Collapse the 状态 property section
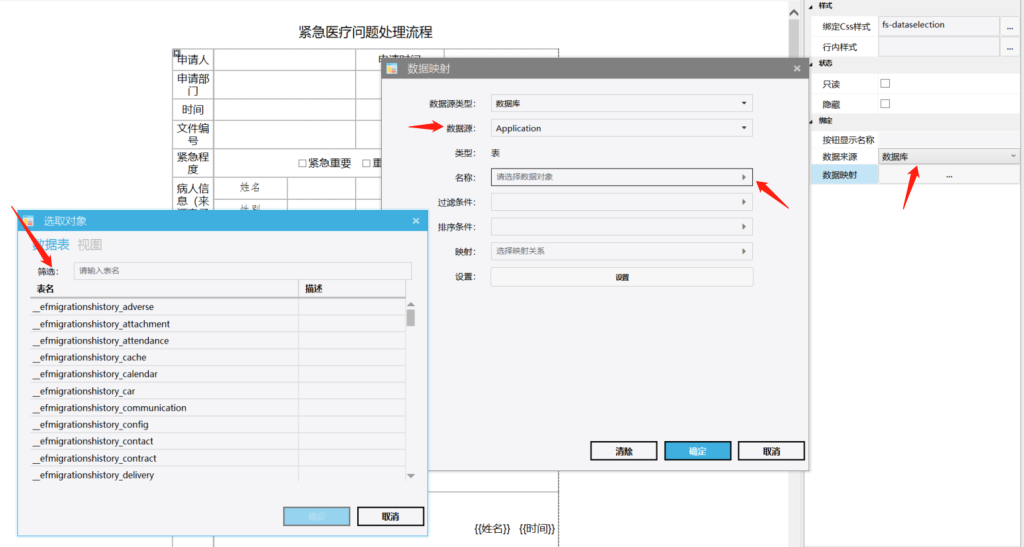Image resolution: width=1024 pixels, height=547 pixels. [811, 64]
